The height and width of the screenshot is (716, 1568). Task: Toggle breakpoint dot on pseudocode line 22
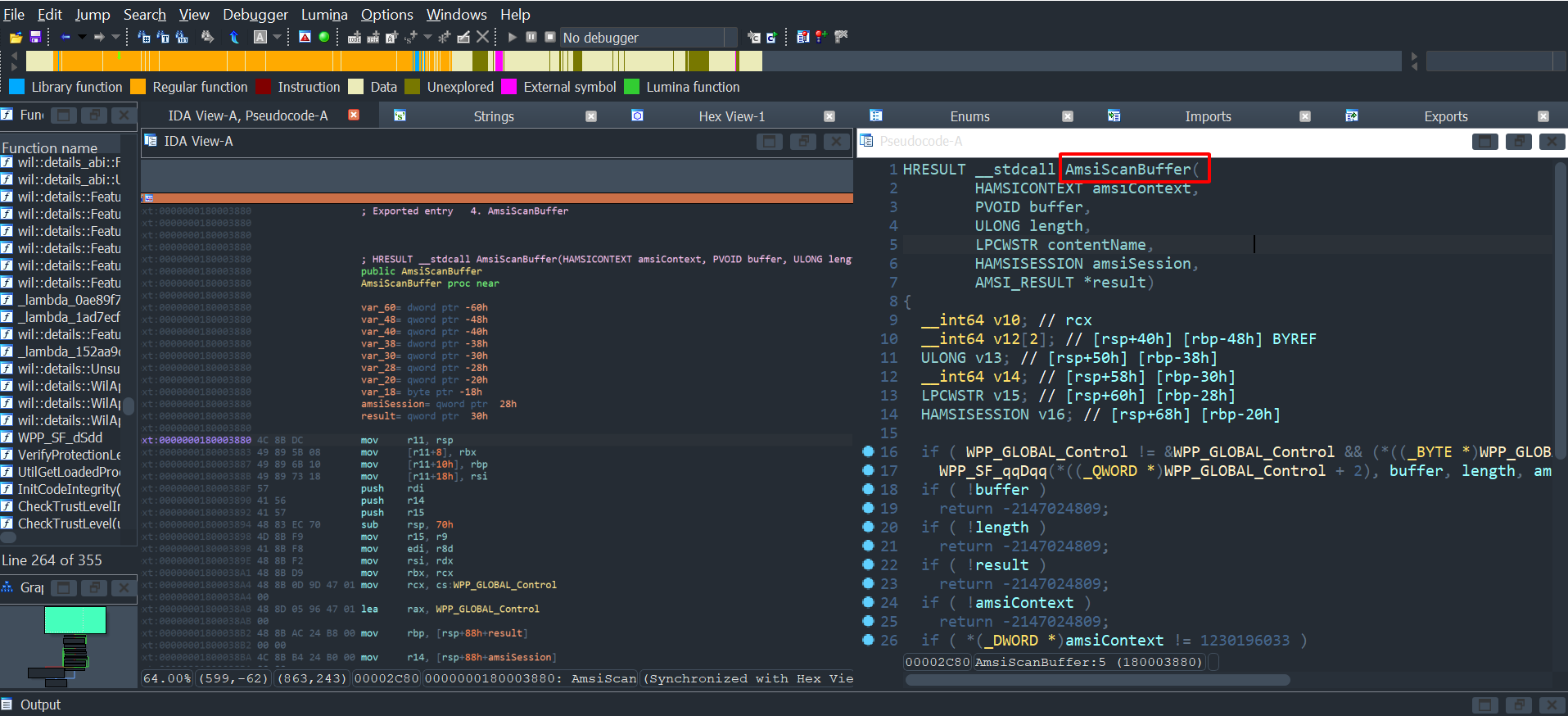(869, 564)
